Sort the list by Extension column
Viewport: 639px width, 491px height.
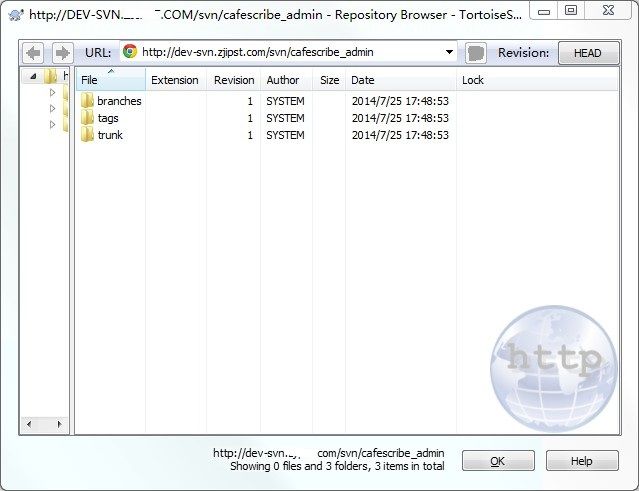pos(175,80)
